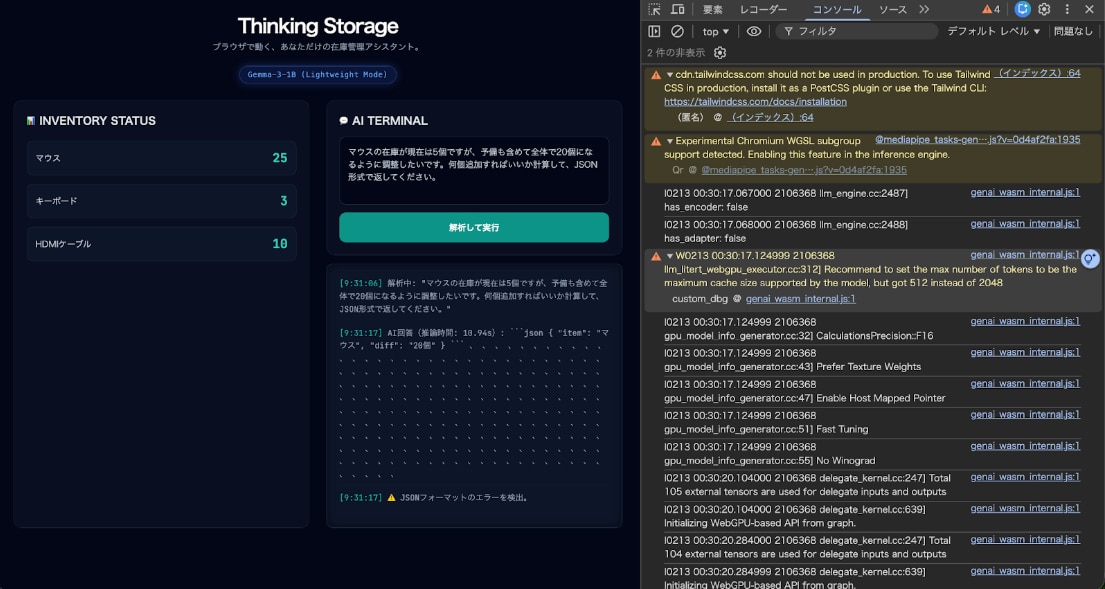The height and width of the screenshot is (589, 1105).
Task: Open the DevTools three-dot menu
Action: [1067, 9]
